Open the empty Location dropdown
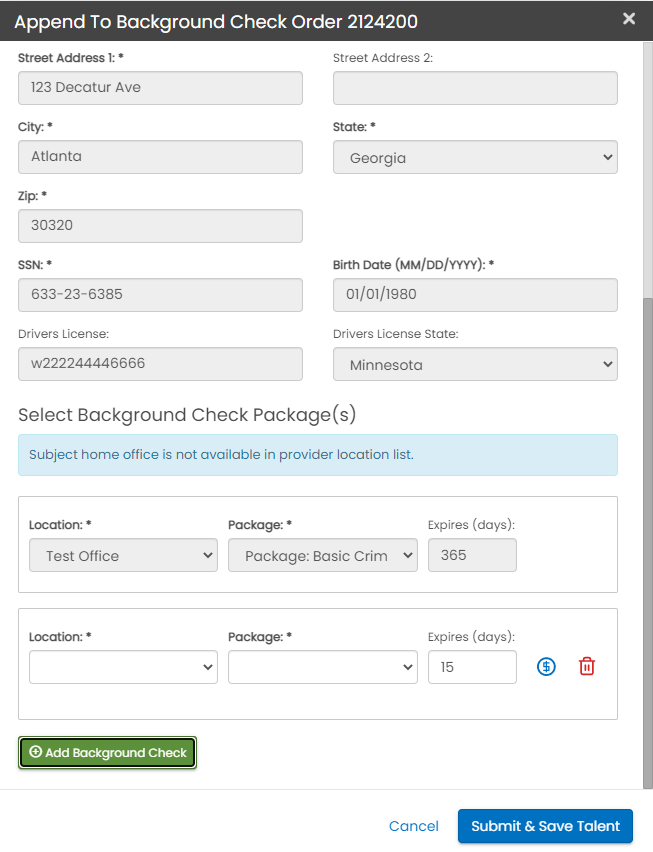Screen dimensions: 653x852 123,667
